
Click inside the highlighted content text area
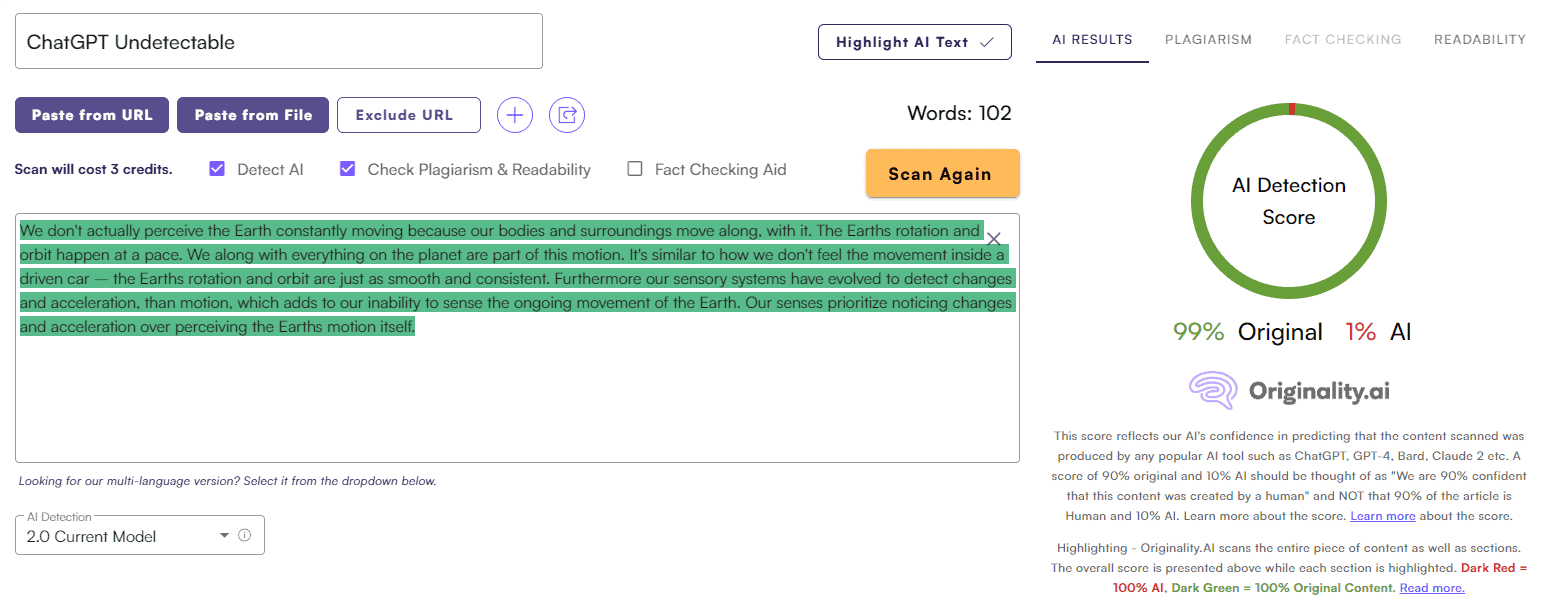coord(517,338)
